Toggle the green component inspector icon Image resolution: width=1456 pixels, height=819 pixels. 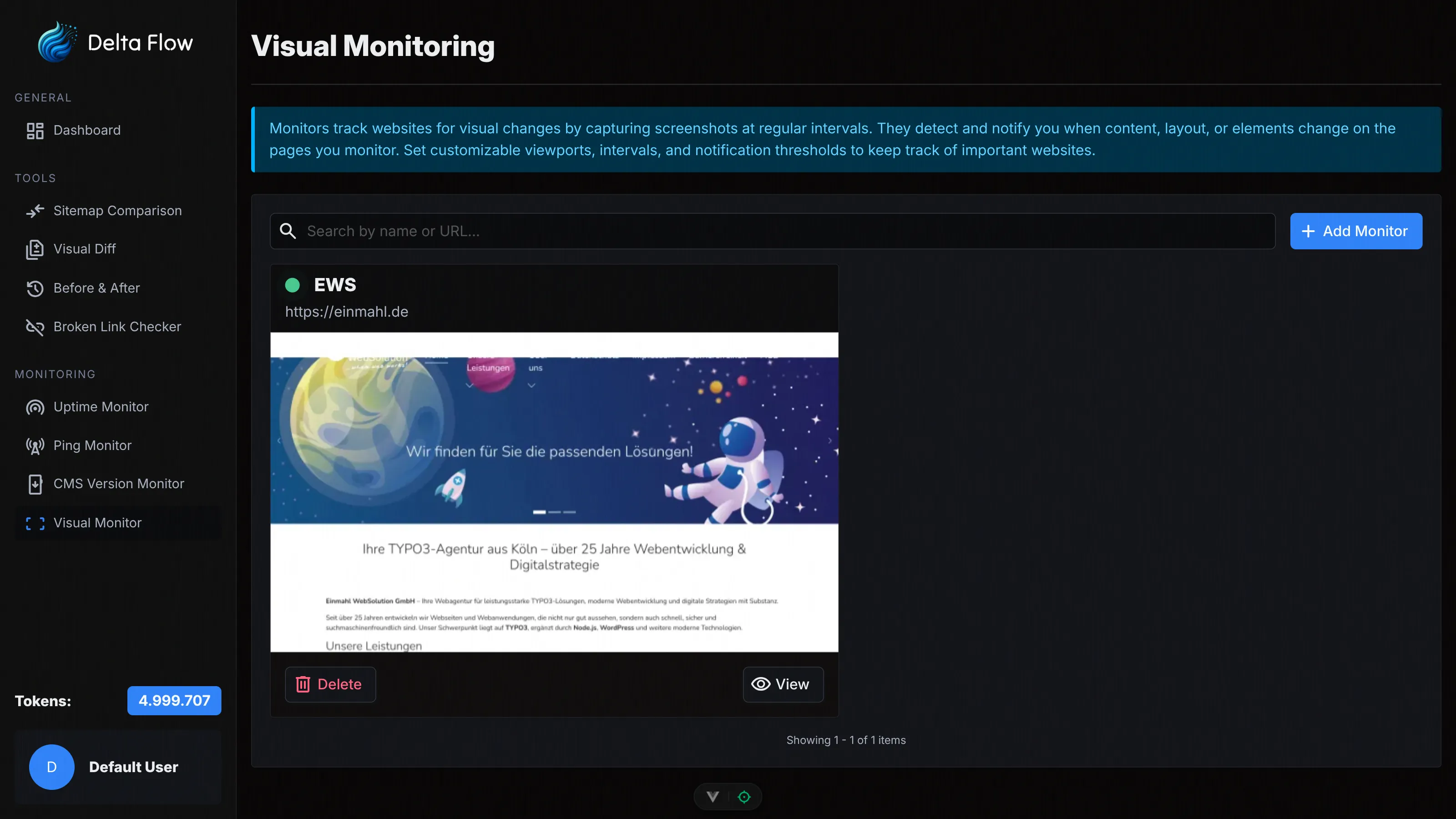click(744, 796)
